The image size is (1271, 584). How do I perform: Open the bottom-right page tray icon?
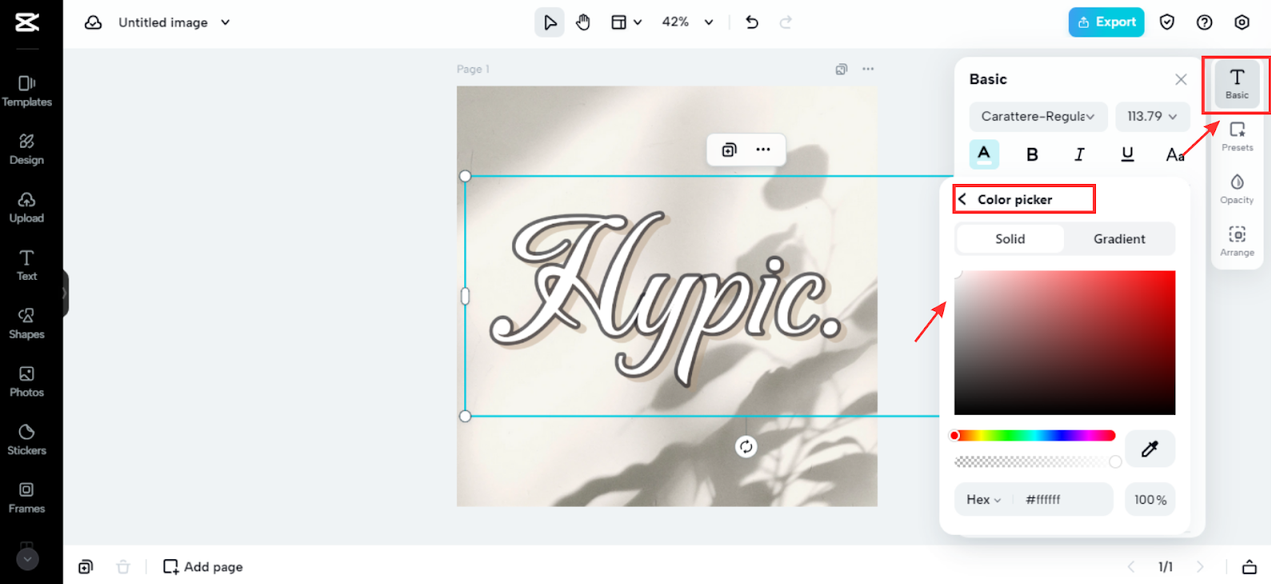[1249, 567]
